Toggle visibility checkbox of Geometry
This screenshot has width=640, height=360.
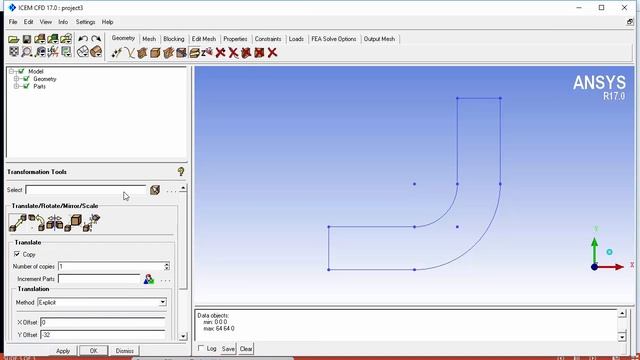27,79
